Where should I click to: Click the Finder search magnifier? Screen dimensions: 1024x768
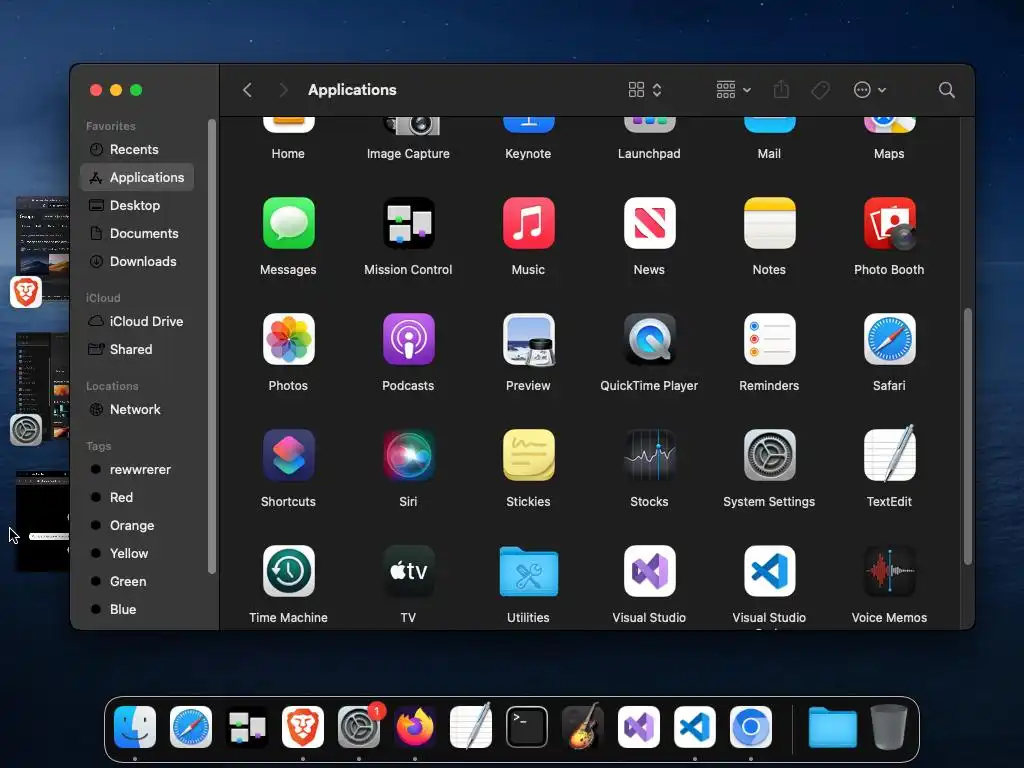click(x=946, y=90)
